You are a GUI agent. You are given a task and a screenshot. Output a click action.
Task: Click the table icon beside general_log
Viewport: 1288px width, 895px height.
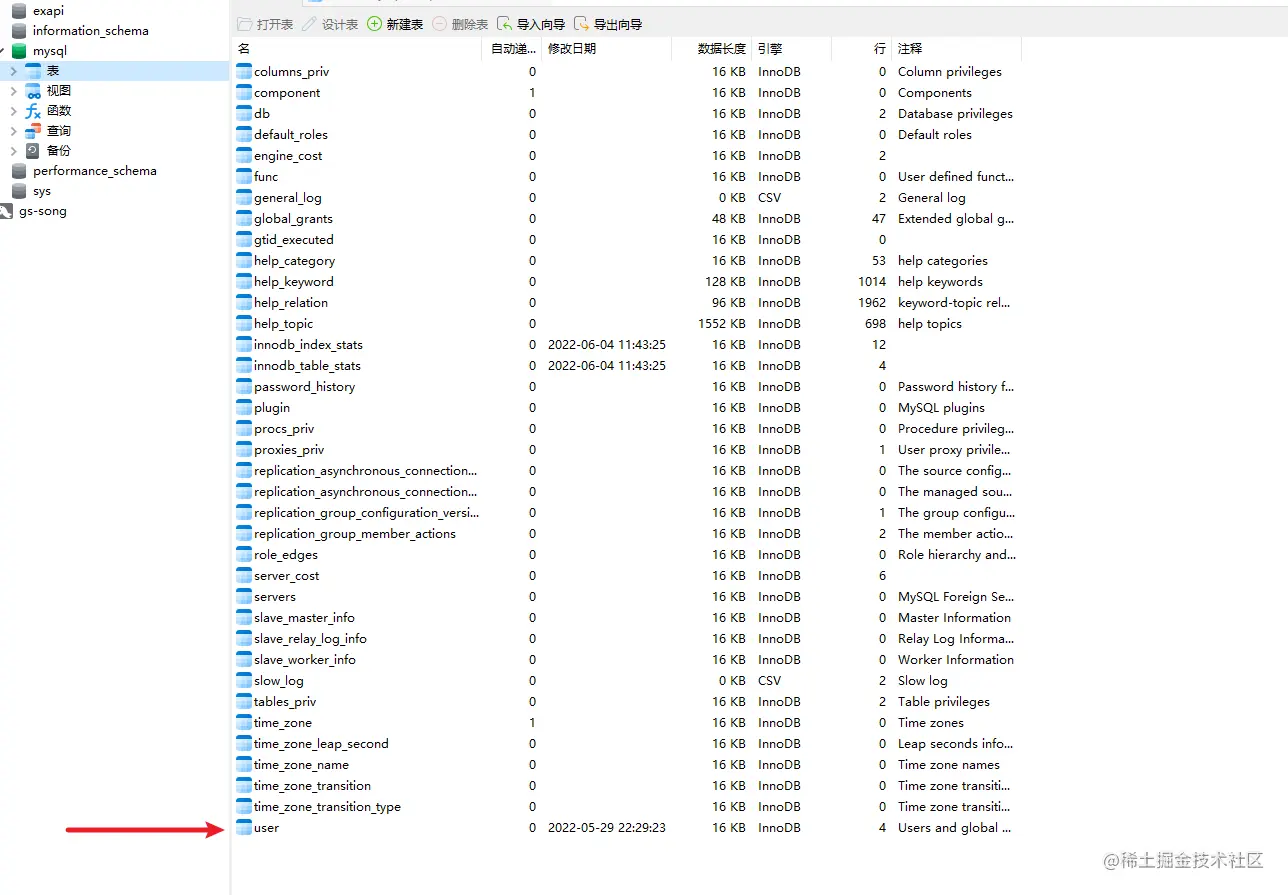pyautogui.click(x=244, y=197)
